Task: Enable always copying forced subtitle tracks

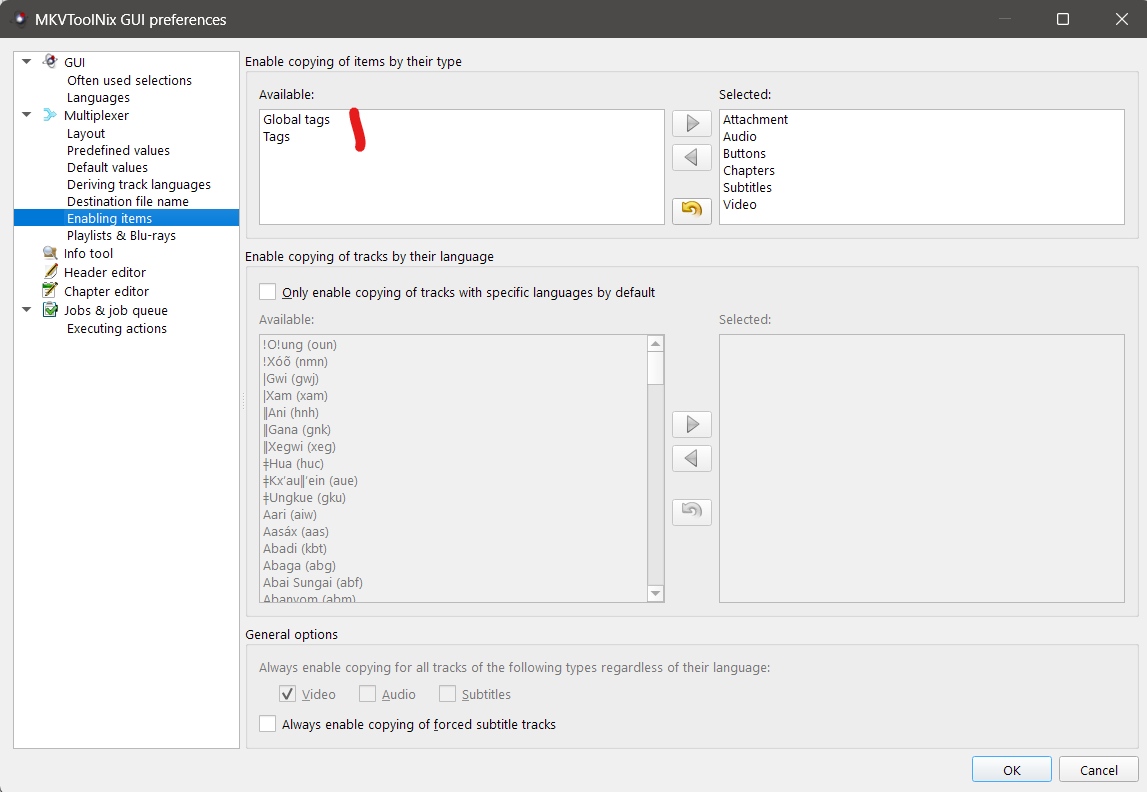Action: 268,723
